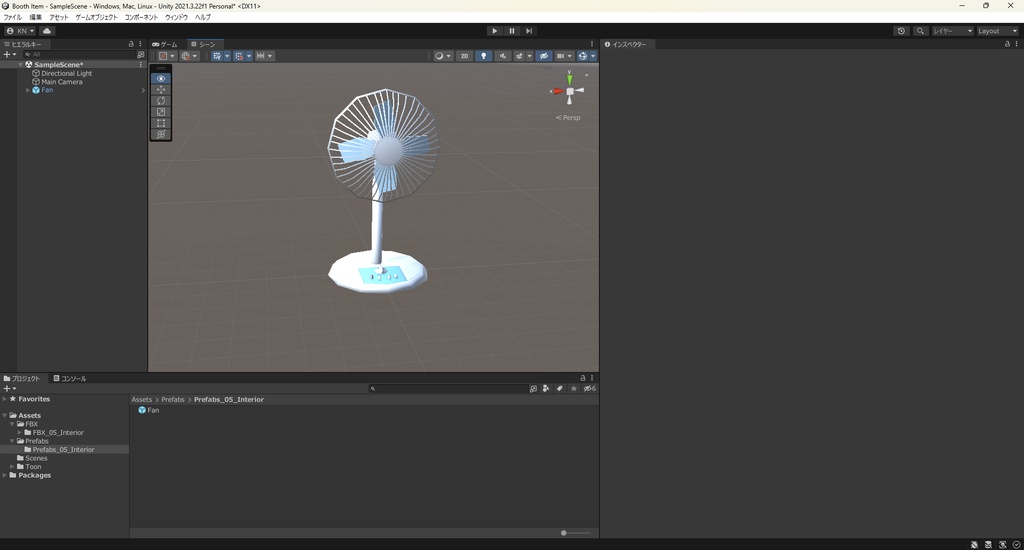Open the 編集 (Edit) menu
The height and width of the screenshot is (550, 1024).
pyautogui.click(x=35, y=18)
